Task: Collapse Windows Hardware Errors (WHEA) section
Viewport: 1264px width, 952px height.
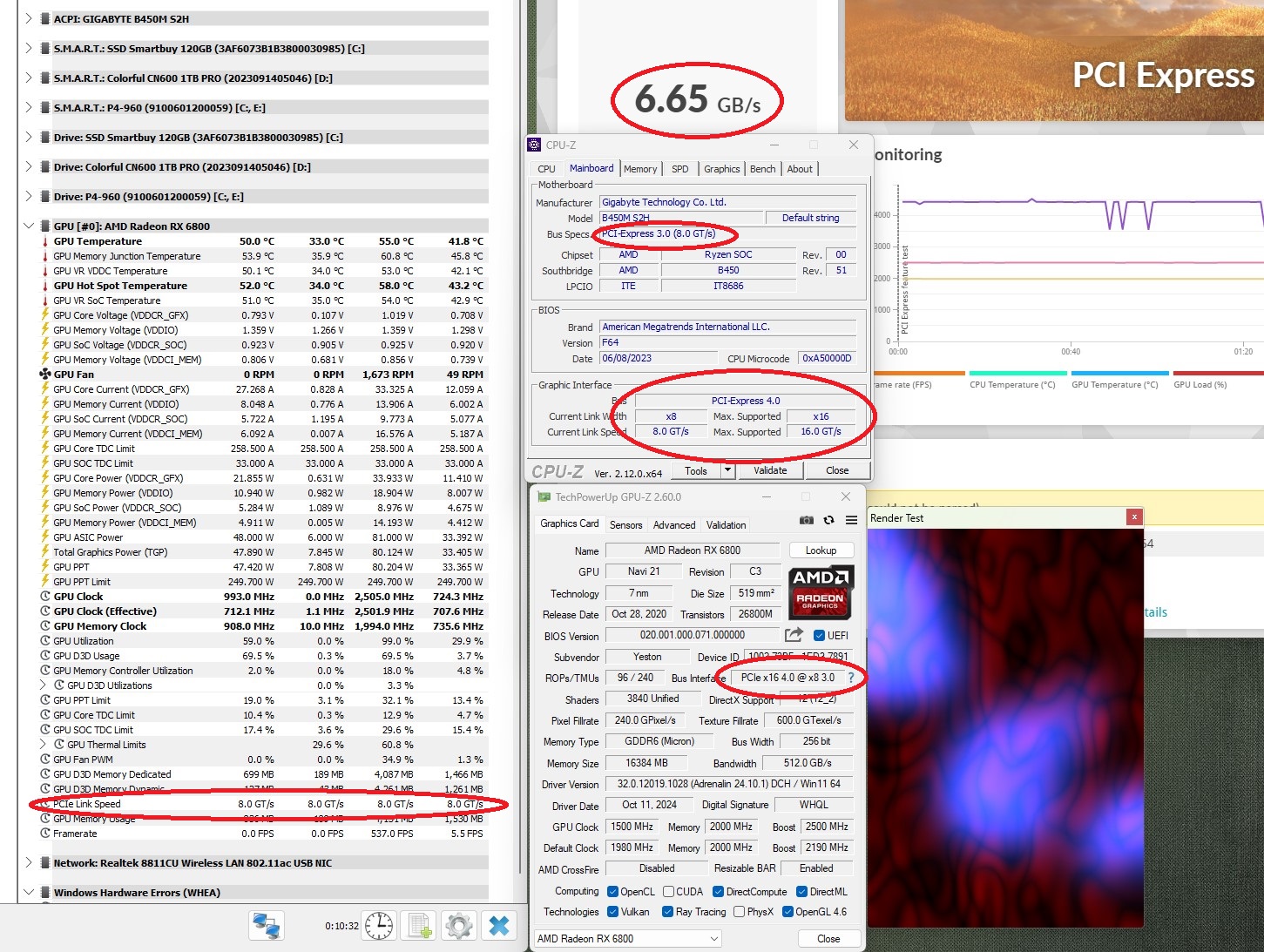Action: pyautogui.click(x=29, y=892)
